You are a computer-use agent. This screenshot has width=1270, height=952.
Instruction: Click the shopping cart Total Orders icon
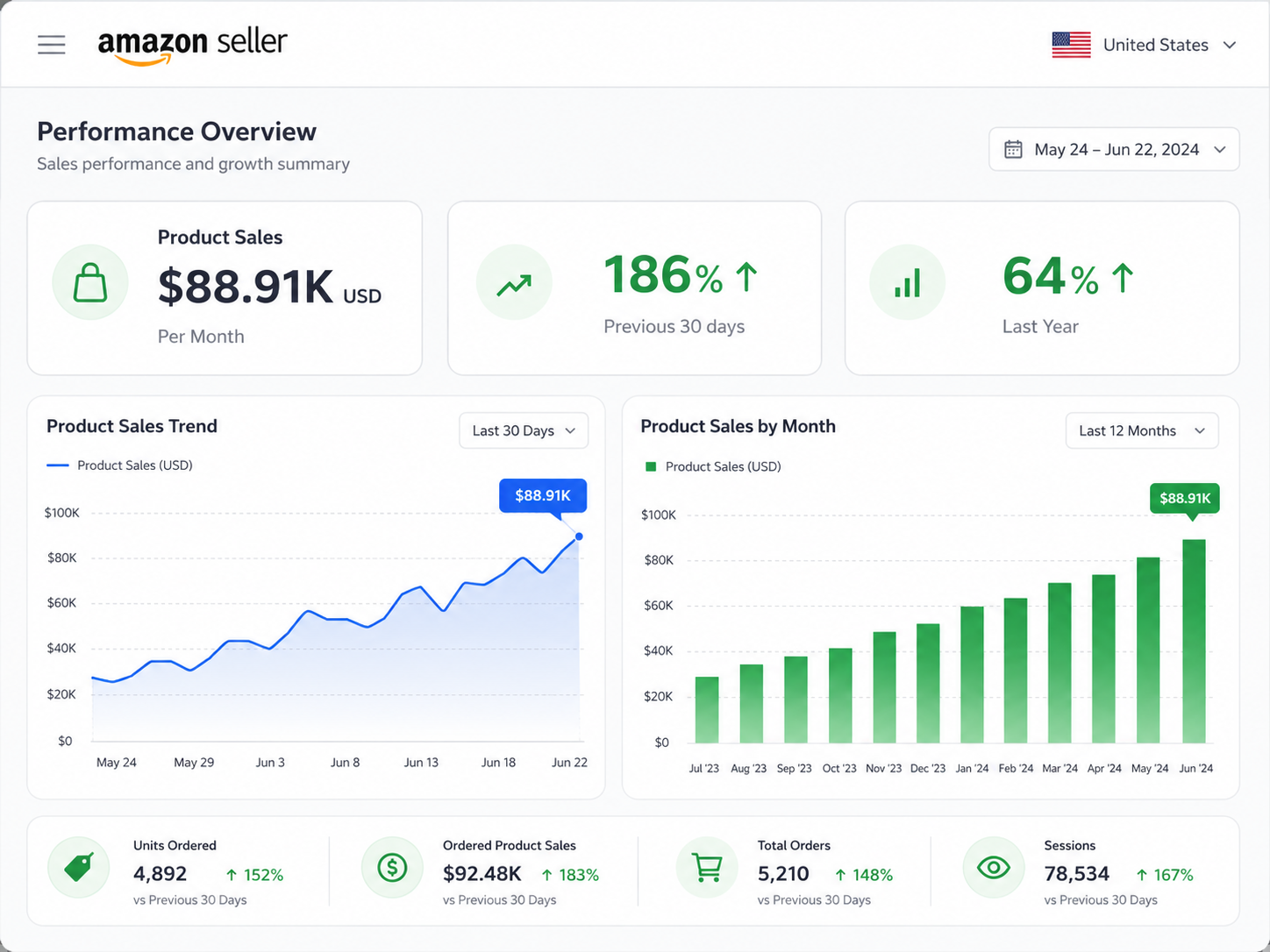click(707, 868)
